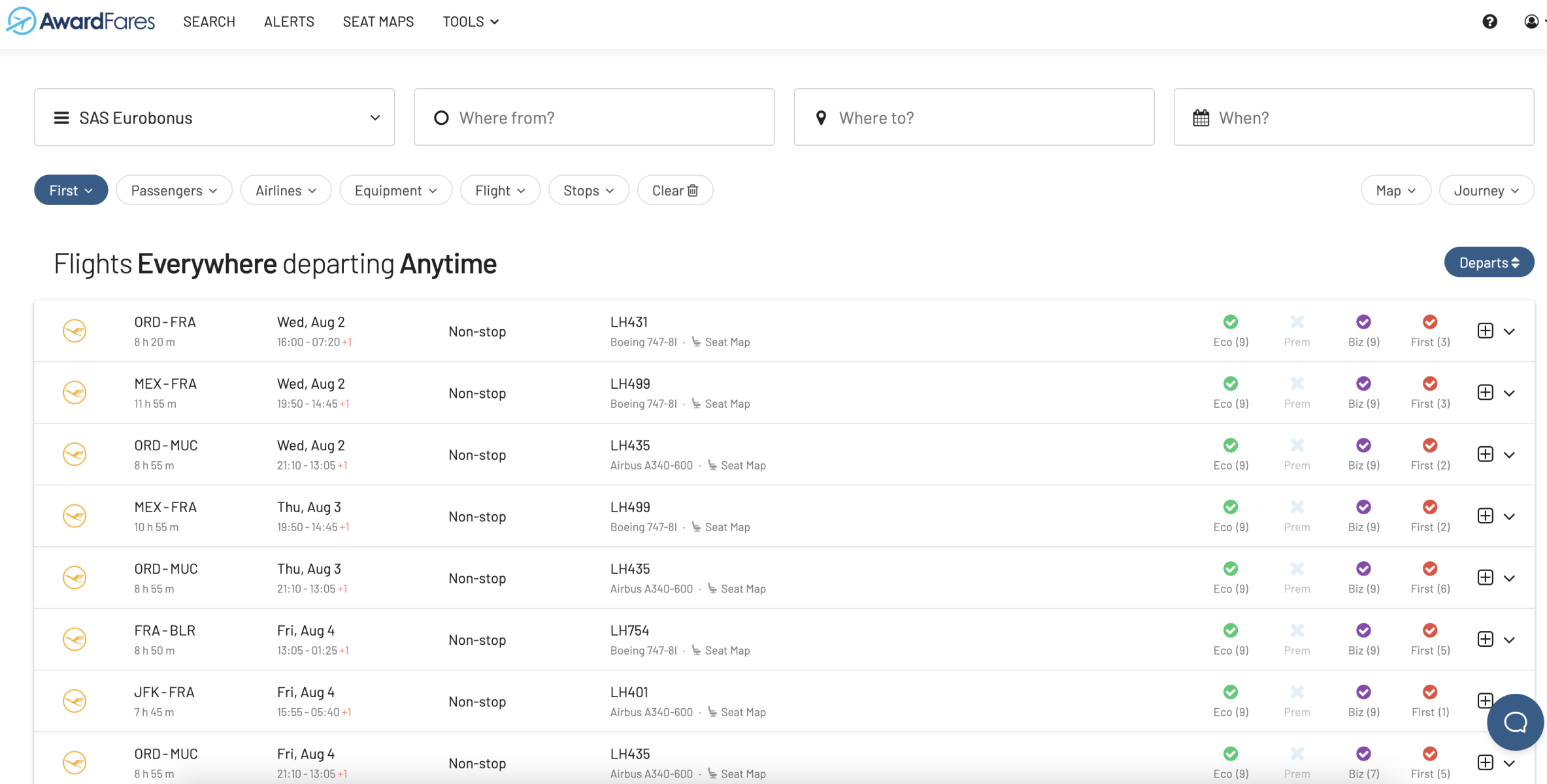Go to the ALERTS menu item
Image resolution: width=1547 pixels, height=784 pixels.
289,22
